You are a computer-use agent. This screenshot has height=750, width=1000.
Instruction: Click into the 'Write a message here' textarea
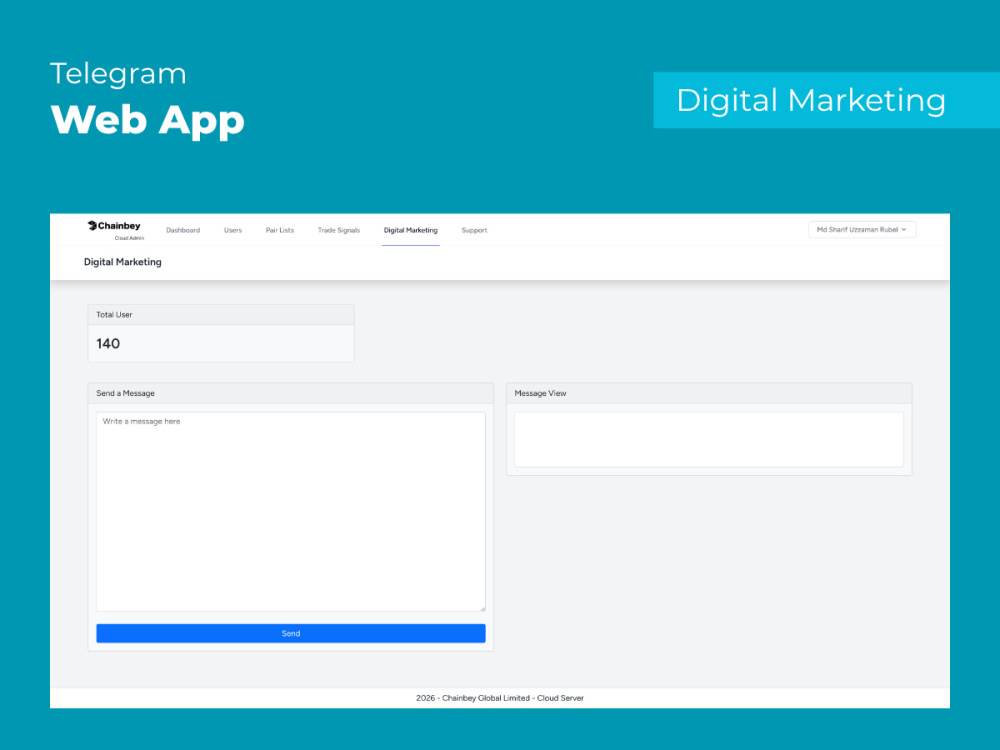click(291, 511)
